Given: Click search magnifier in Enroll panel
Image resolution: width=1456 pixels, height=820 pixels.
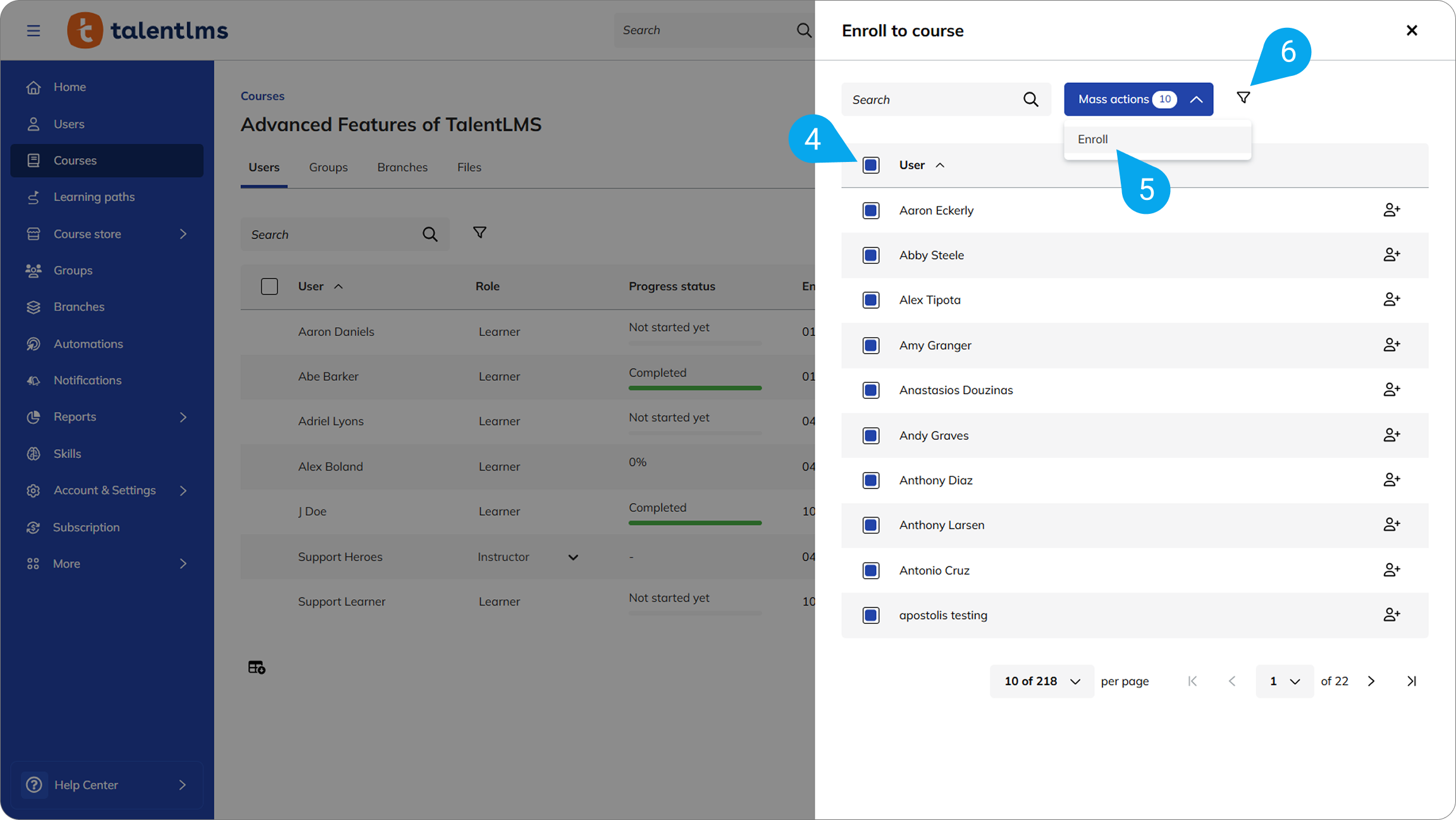Looking at the screenshot, I should tap(1030, 99).
